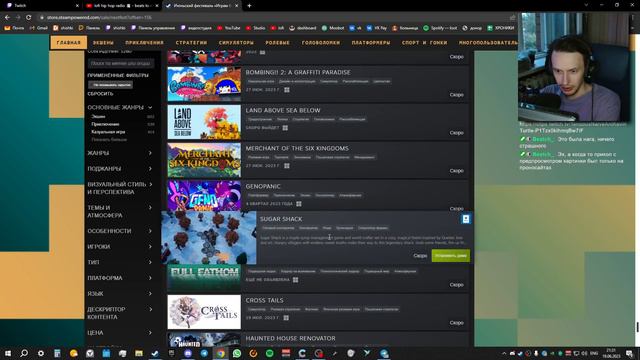Open Spotify from the taskbar
The image size is (640, 360).
pyautogui.click(x=269, y=353)
